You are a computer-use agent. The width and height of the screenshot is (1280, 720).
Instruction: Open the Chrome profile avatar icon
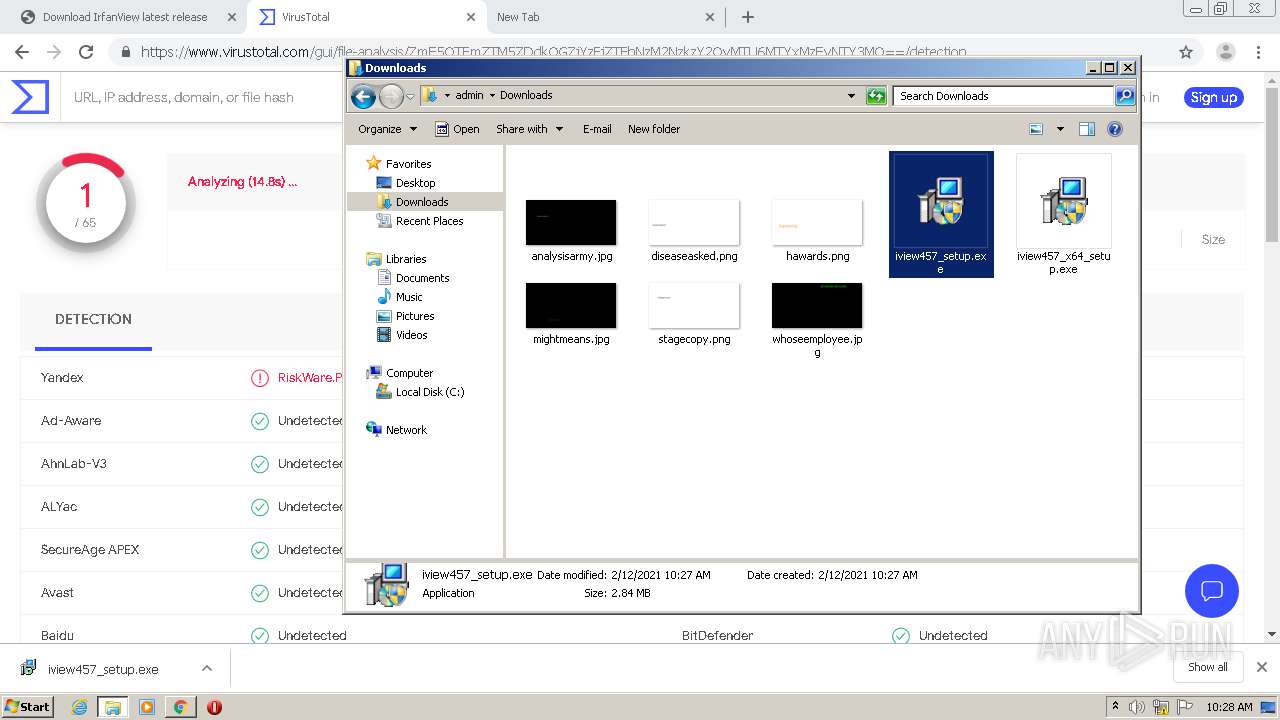pos(1225,52)
